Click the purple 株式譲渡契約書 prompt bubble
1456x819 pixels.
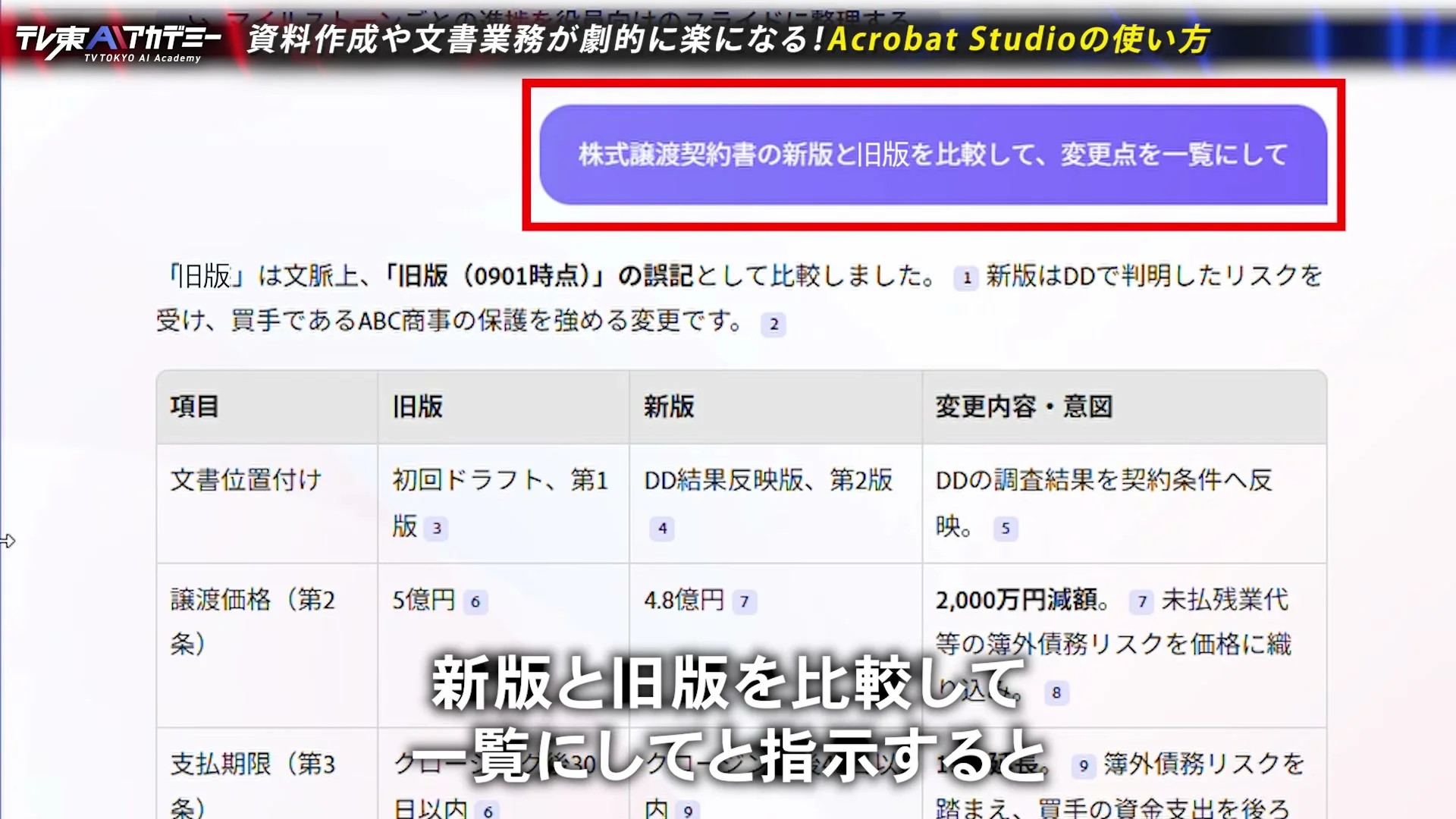933,155
